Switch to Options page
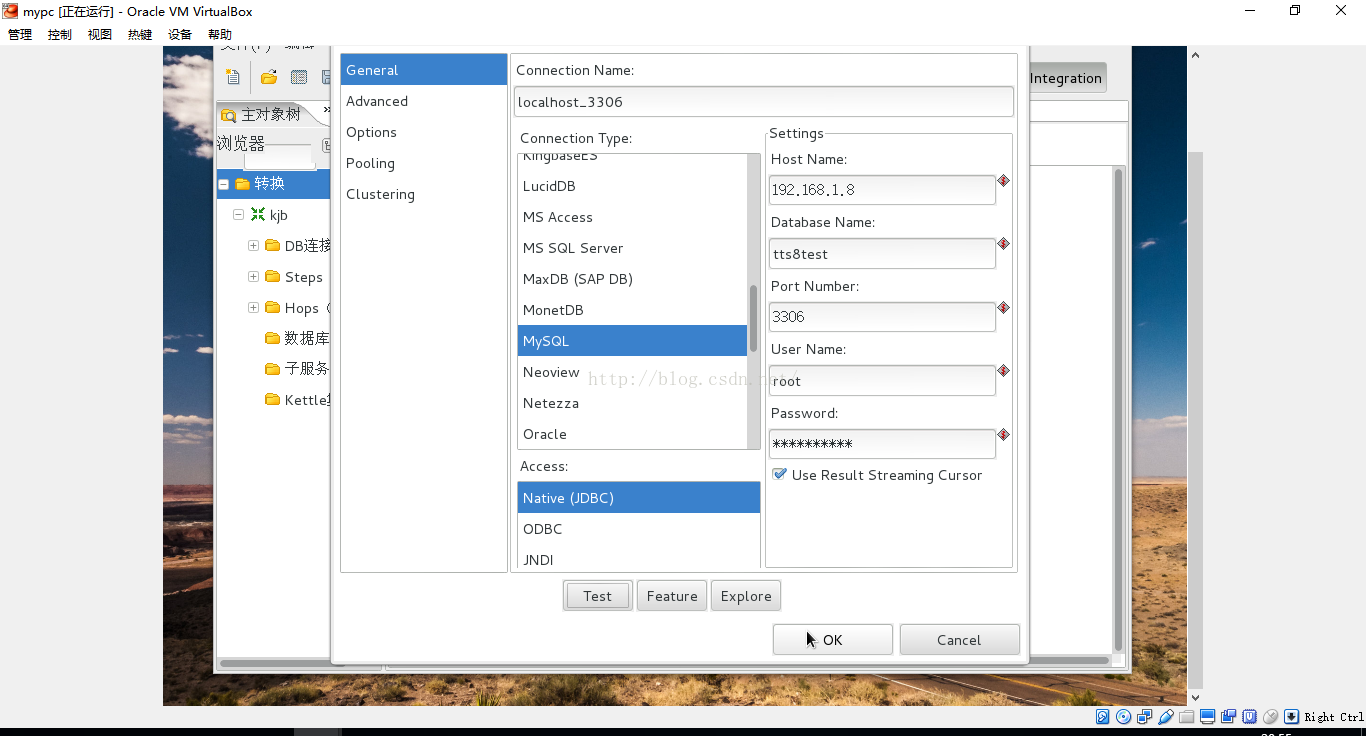Viewport: 1366px width, 736px height. 424,132
